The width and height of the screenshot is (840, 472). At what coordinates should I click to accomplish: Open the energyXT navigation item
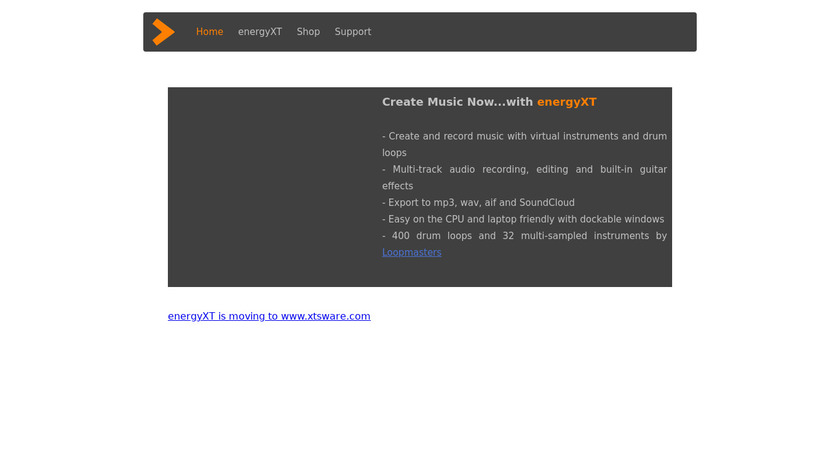tap(260, 32)
